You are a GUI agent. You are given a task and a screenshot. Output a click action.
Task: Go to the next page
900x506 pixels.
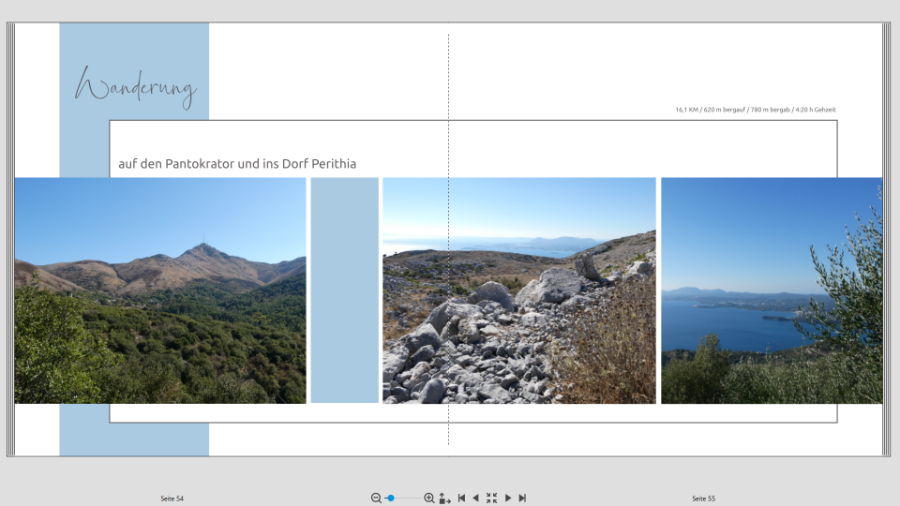pos(508,498)
